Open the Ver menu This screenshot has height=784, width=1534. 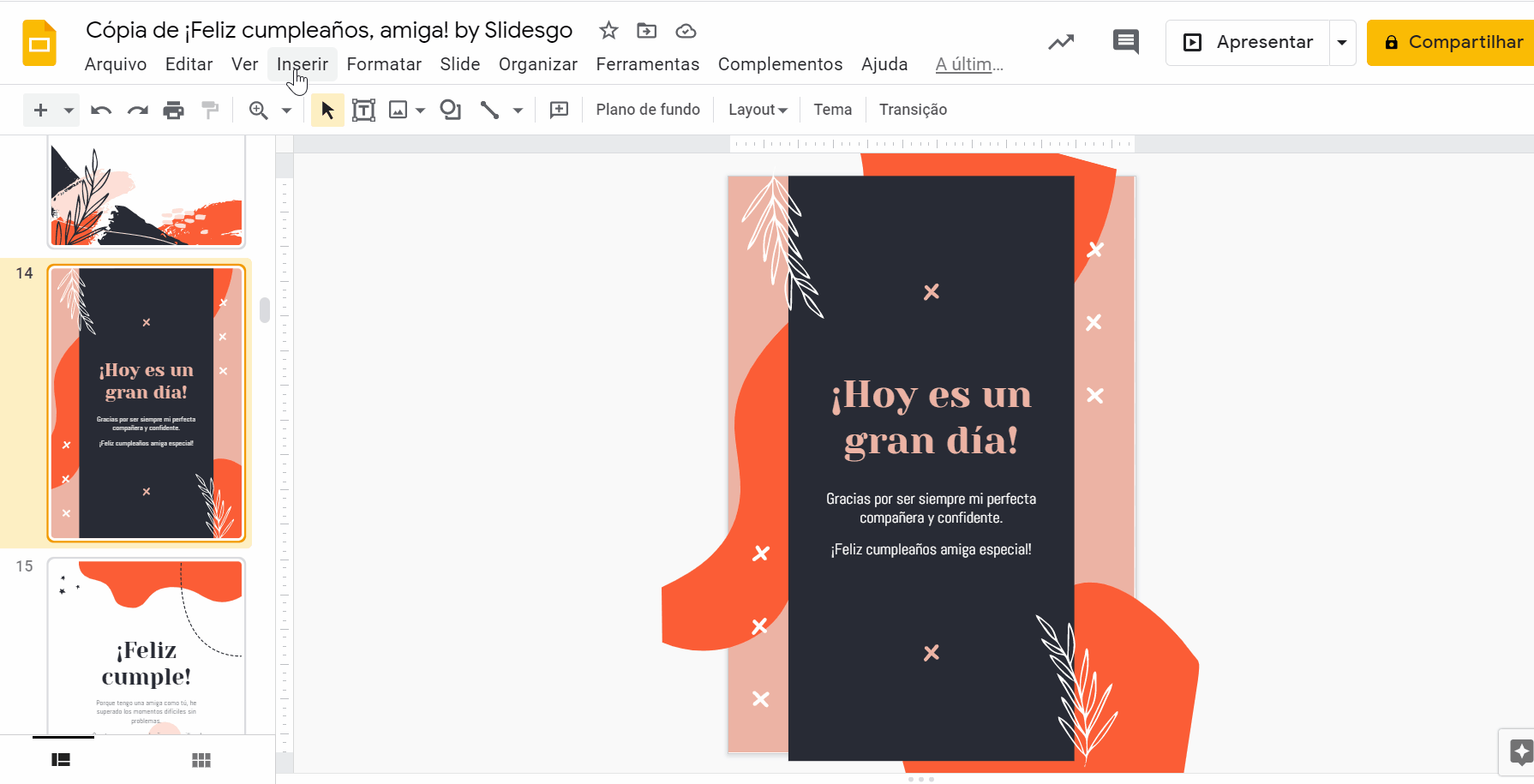[244, 64]
